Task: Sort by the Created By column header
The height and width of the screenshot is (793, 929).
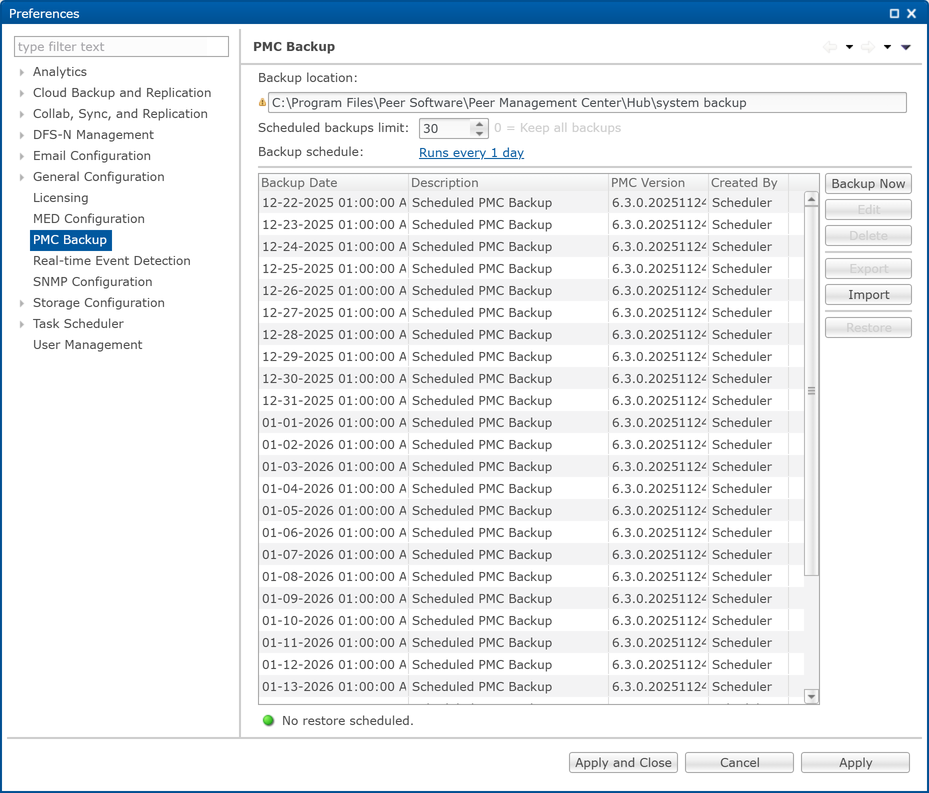Action: point(748,183)
